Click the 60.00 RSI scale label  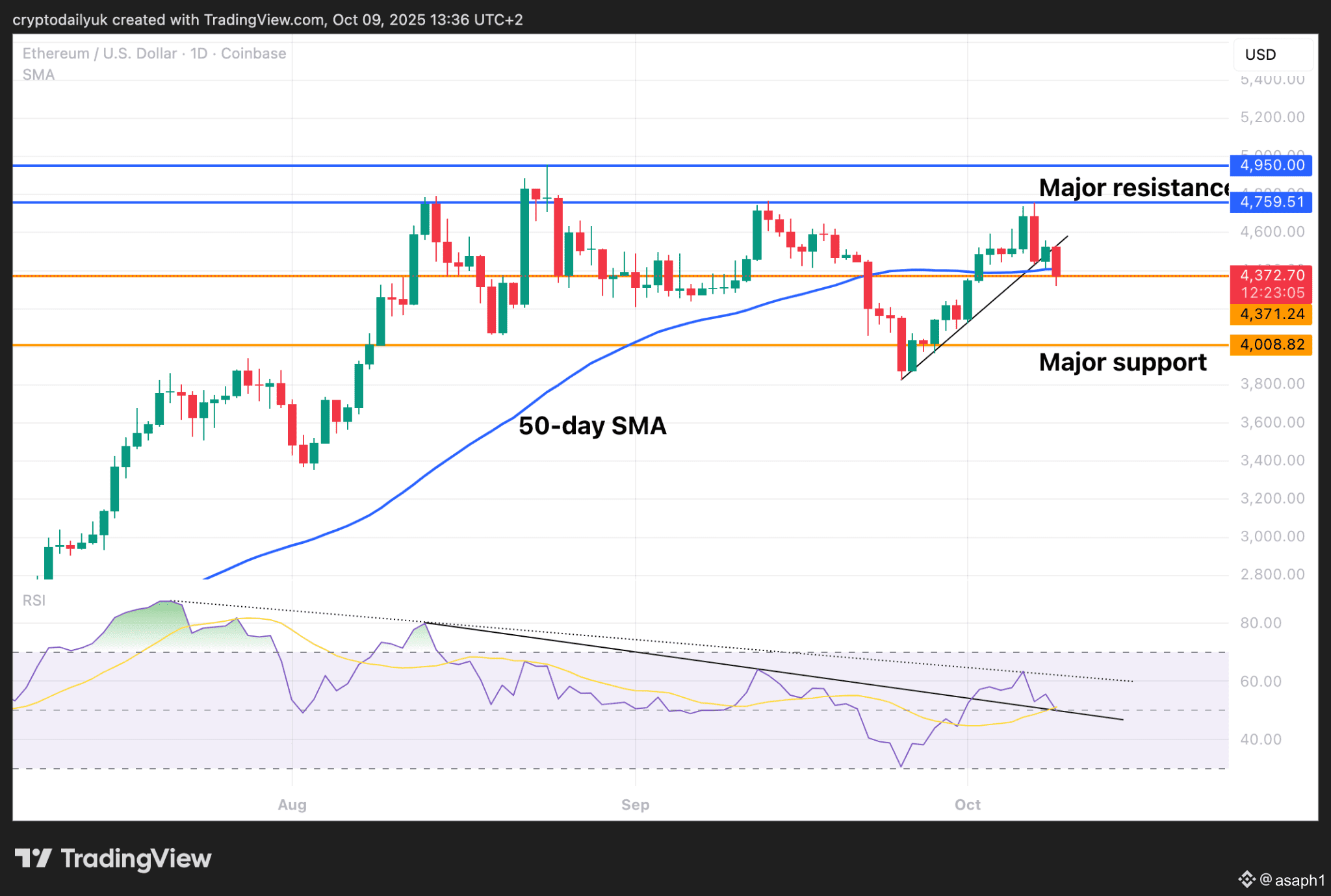pos(1260,681)
